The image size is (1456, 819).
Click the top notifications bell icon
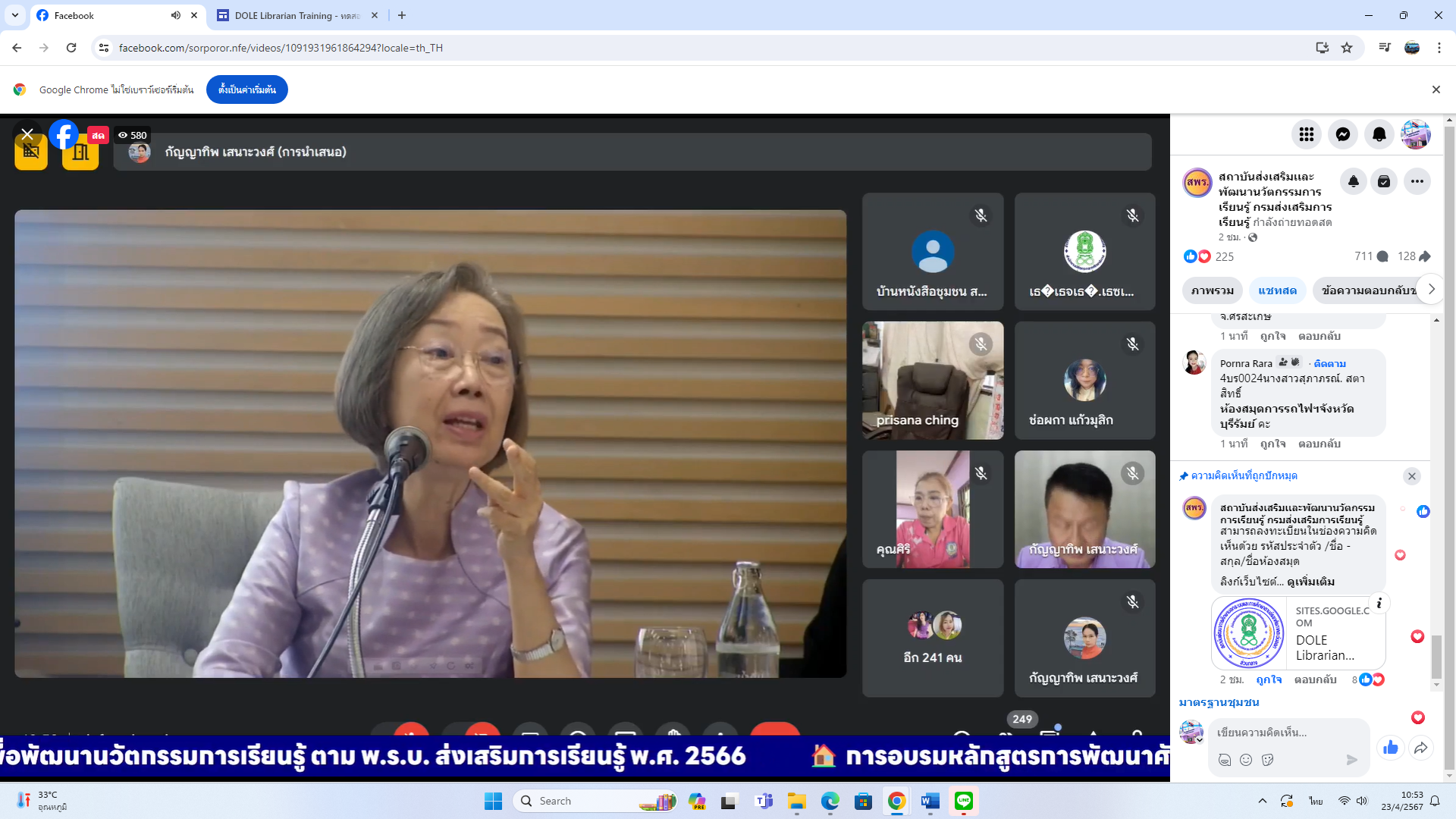pyautogui.click(x=1379, y=134)
